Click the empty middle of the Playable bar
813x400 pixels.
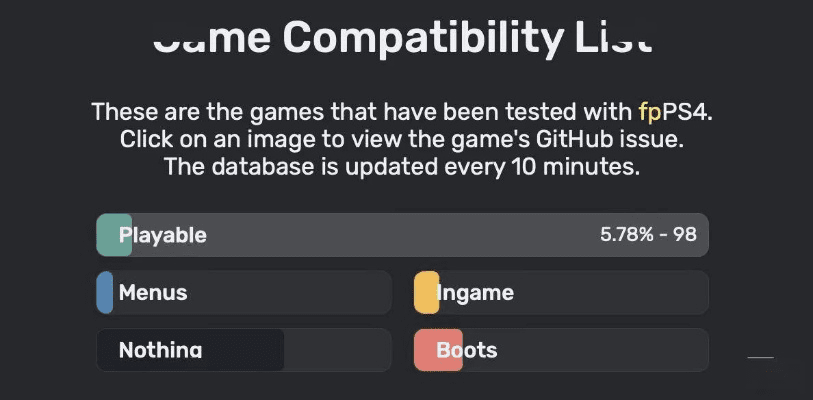tap(400, 236)
